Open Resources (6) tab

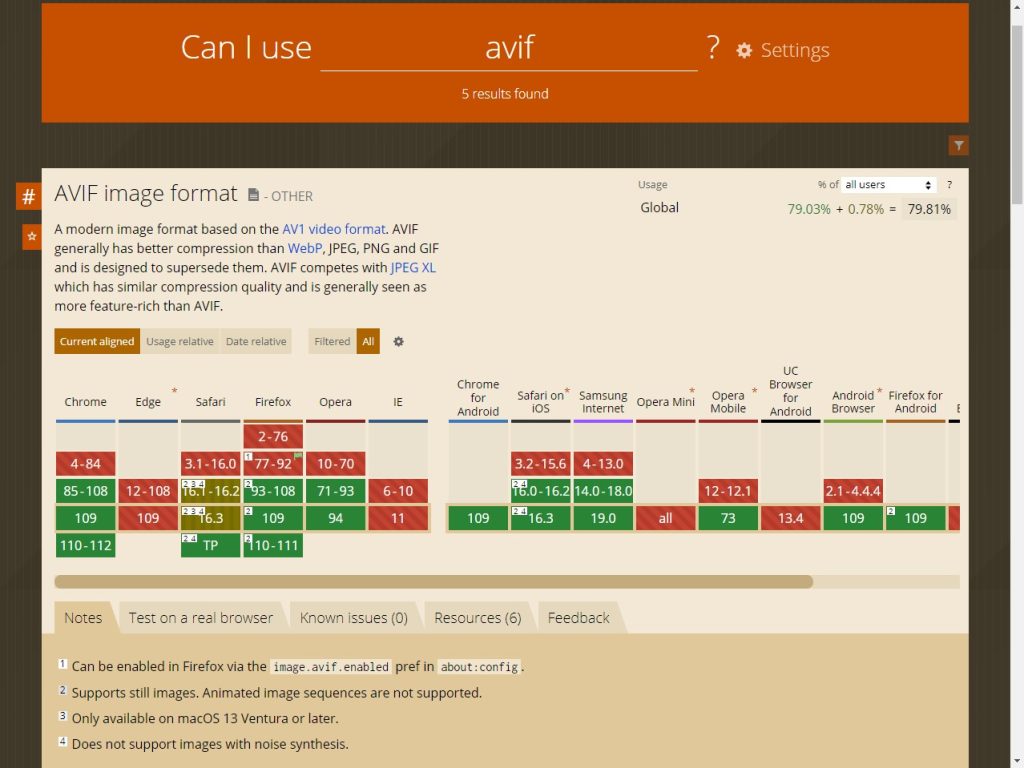[x=477, y=618]
